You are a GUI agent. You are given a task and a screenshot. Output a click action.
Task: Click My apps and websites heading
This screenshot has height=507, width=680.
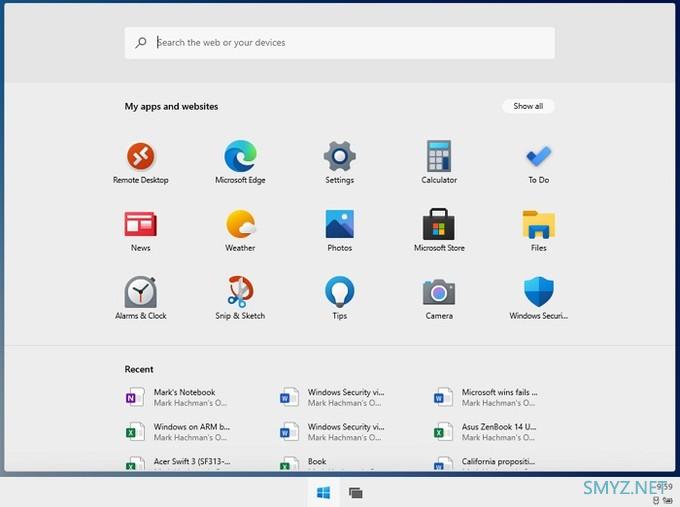pos(171,106)
